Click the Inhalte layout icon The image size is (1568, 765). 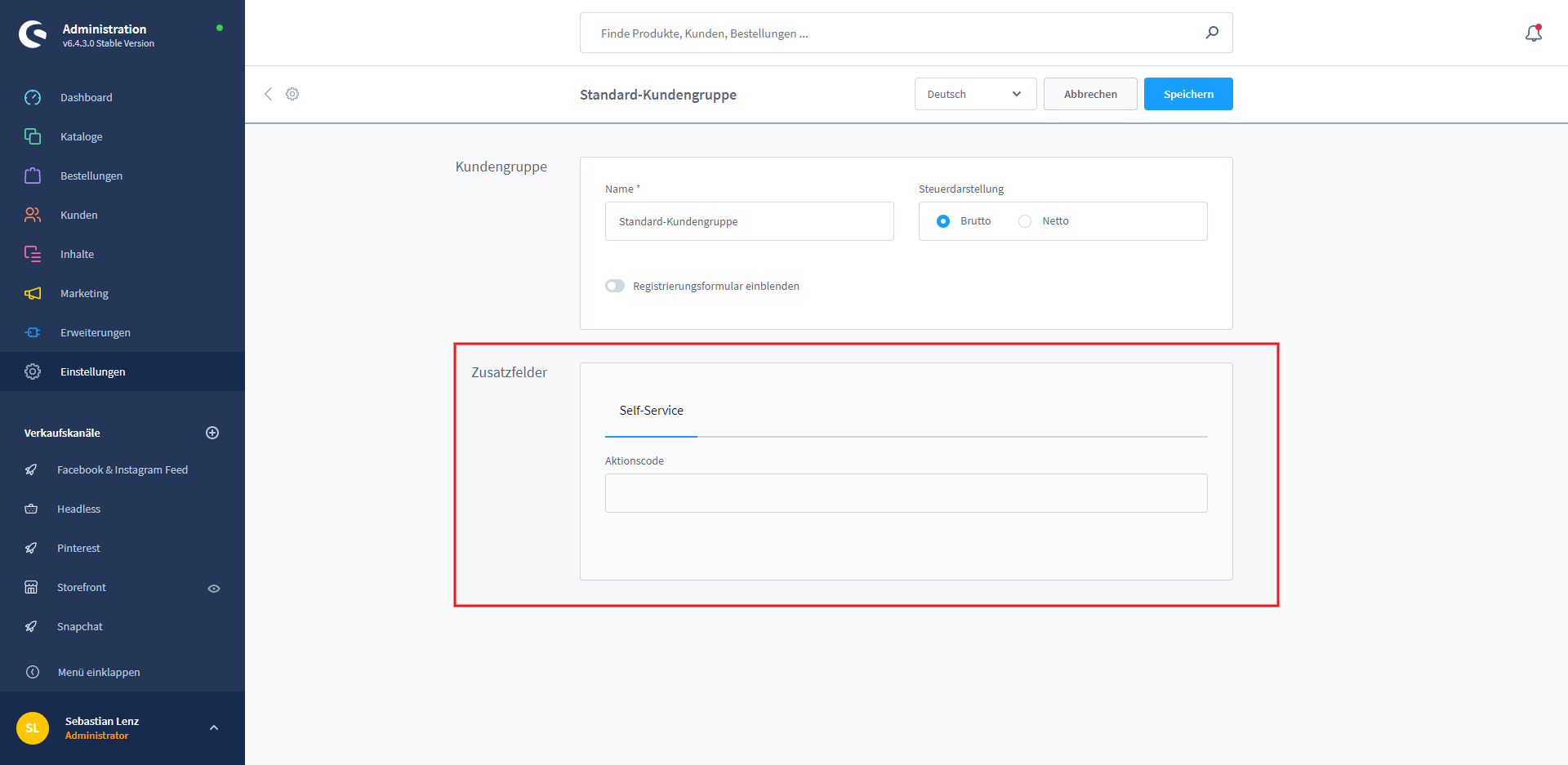click(x=33, y=254)
